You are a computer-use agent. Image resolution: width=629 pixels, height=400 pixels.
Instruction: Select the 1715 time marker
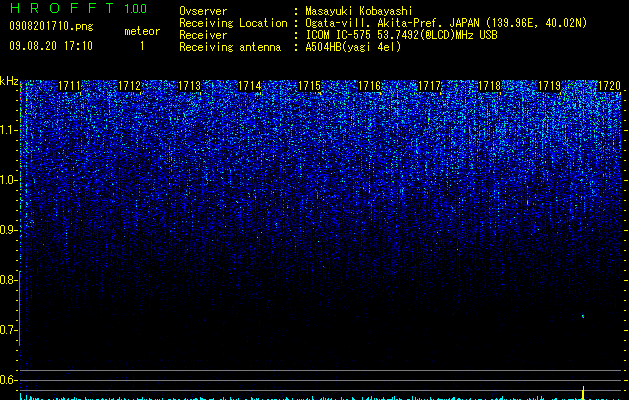coord(309,86)
